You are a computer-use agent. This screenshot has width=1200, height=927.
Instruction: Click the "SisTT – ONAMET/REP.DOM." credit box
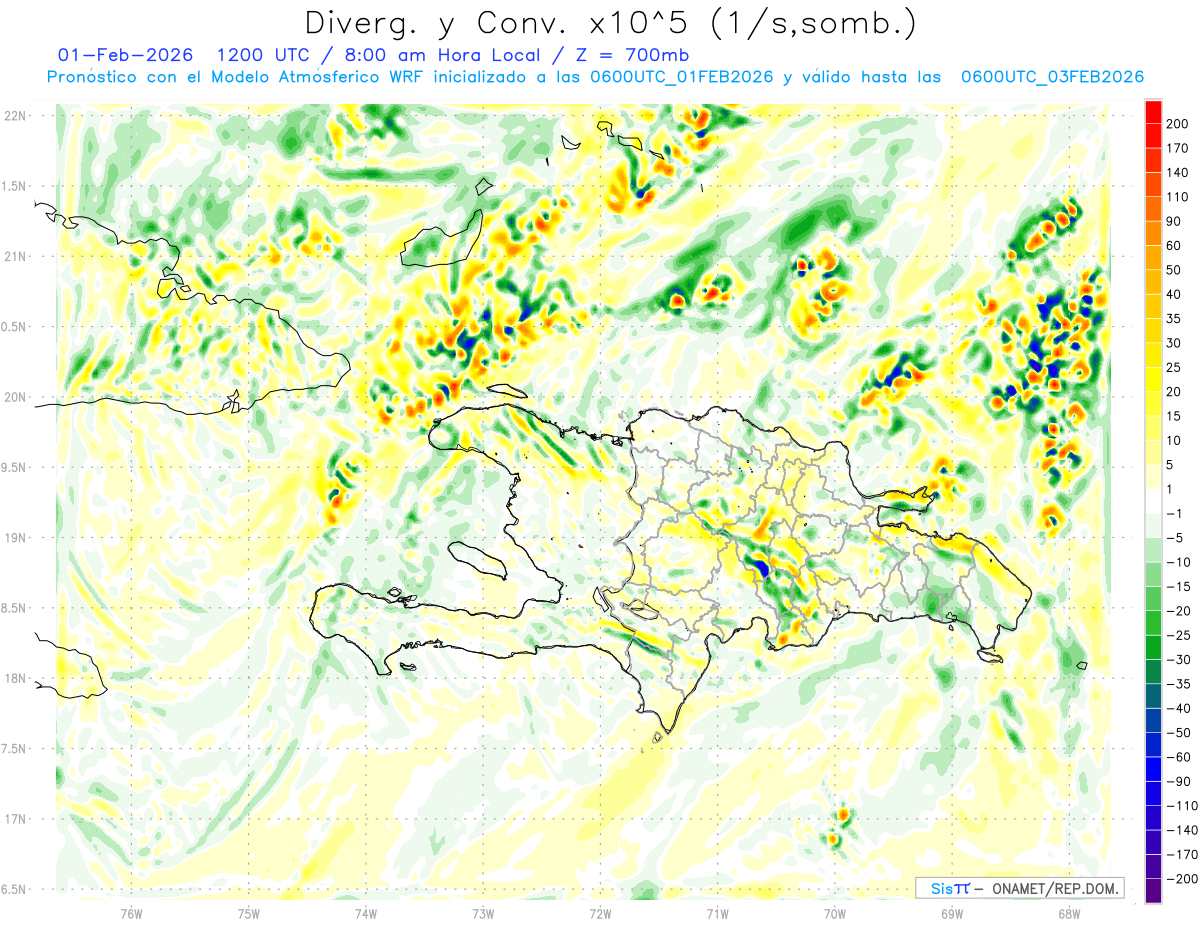pos(1020,888)
